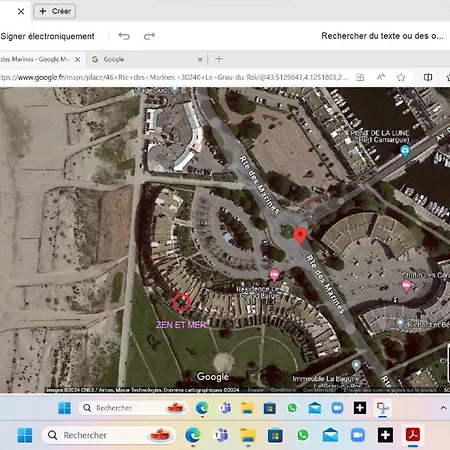
Task: Click the Rechercher search box on real taskbar
Action: pyautogui.click(x=109, y=435)
